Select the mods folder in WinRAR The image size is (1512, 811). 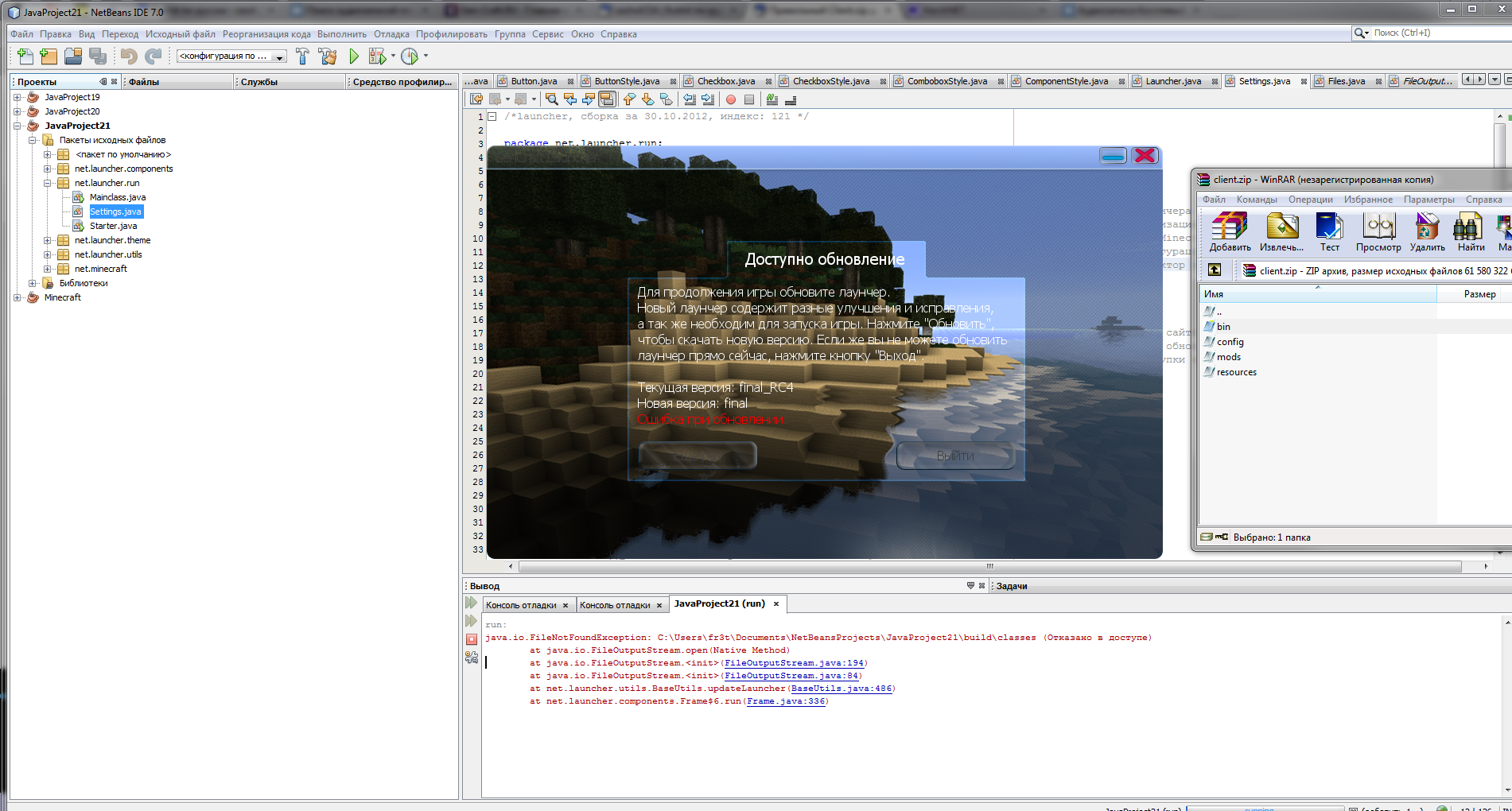[1228, 357]
